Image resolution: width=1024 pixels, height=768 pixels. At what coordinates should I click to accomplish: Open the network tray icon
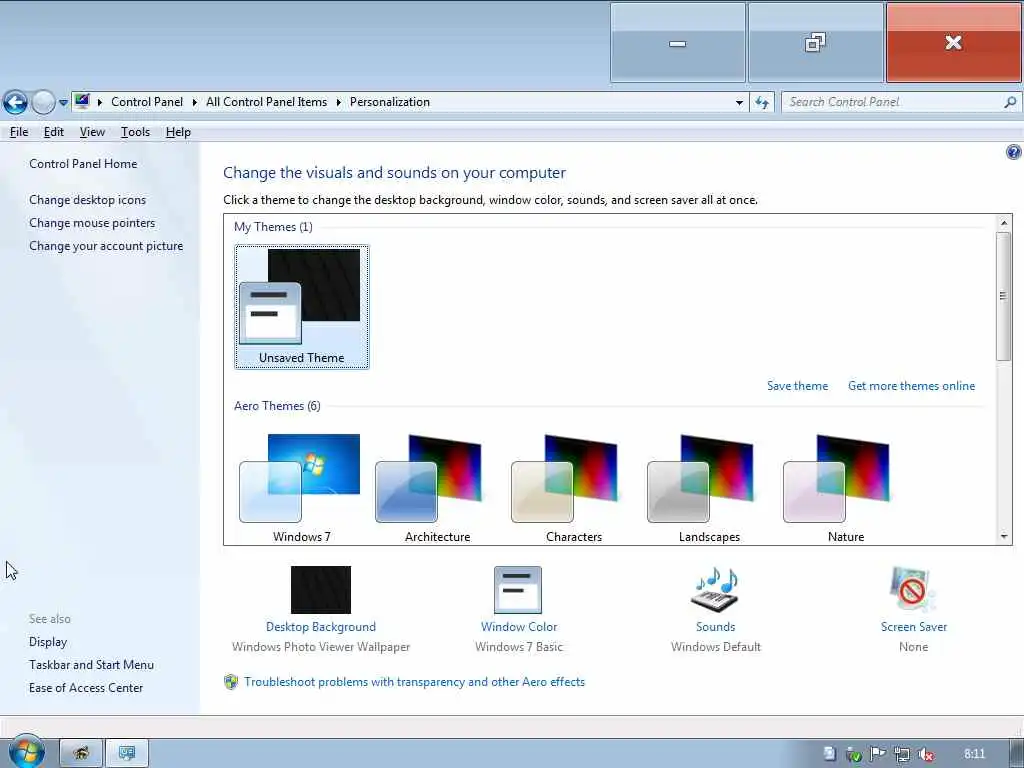coord(901,755)
